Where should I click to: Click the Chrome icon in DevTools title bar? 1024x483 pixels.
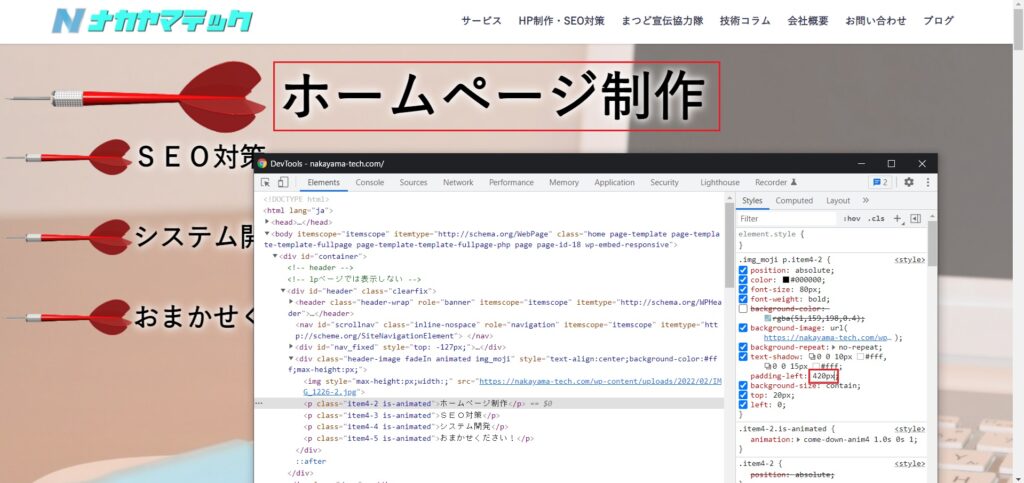click(262, 164)
